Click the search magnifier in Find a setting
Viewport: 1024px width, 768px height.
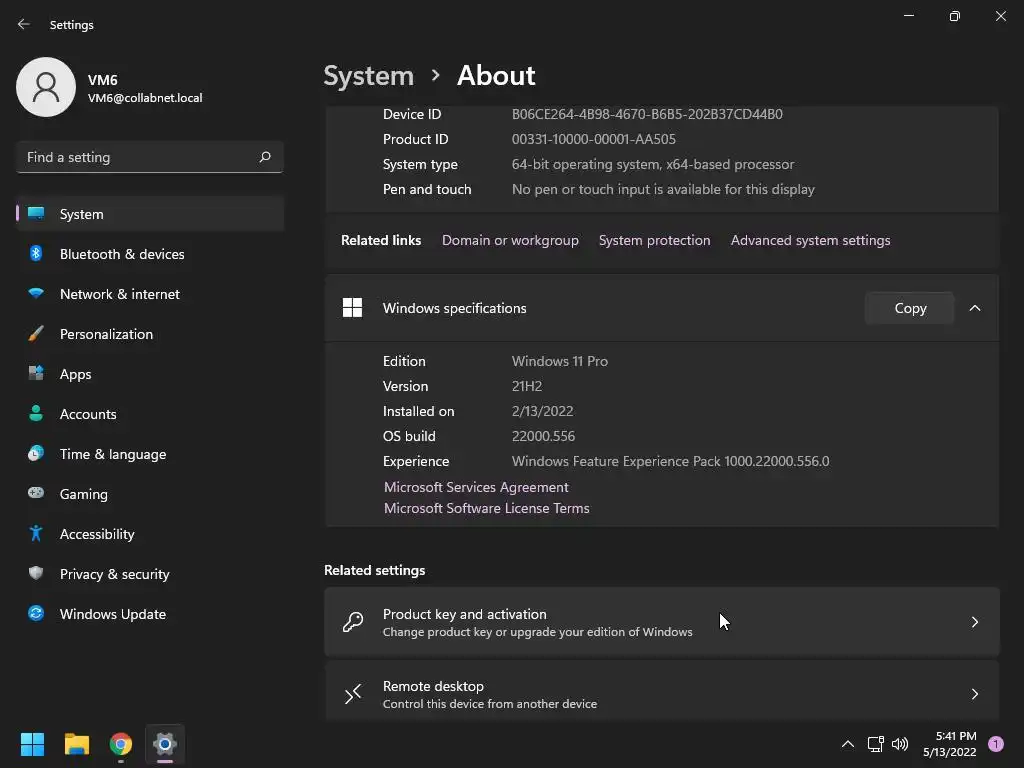click(265, 157)
